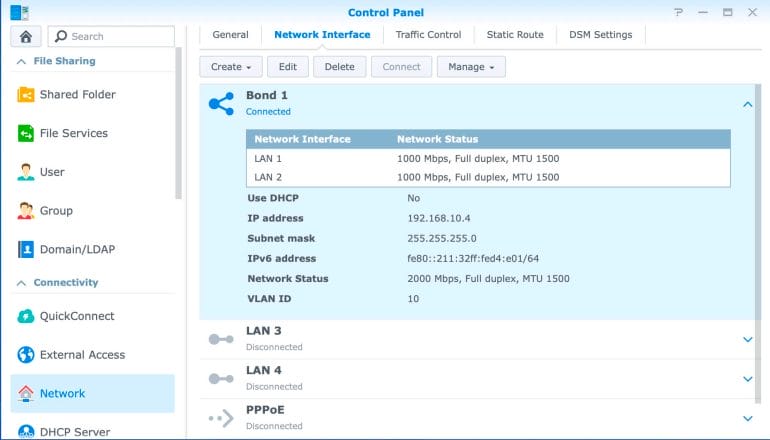Viewport: 770px width, 440px height.
Task: Open the DHCP Server icon
Action: click(x=26, y=432)
